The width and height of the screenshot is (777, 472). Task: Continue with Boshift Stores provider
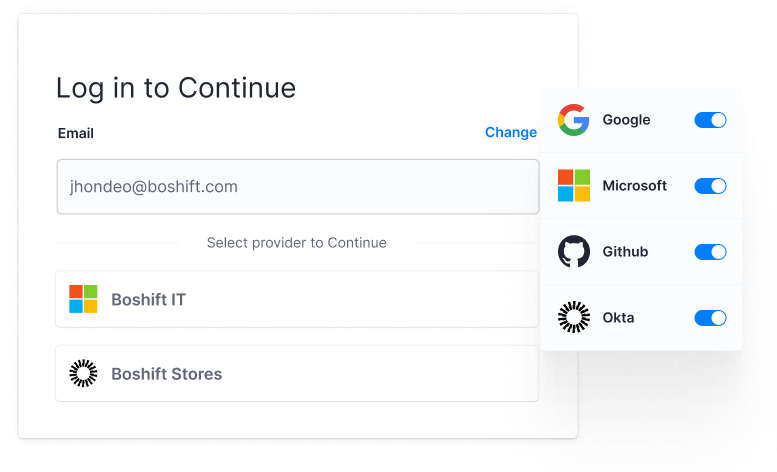coord(297,373)
